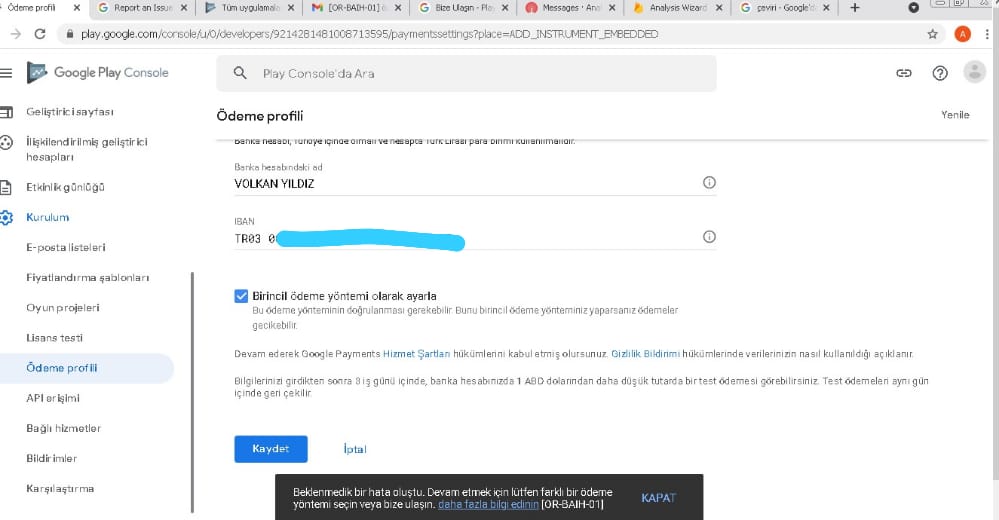
Task: Open Bağlı hizmetler
Action: (x=63, y=428)
